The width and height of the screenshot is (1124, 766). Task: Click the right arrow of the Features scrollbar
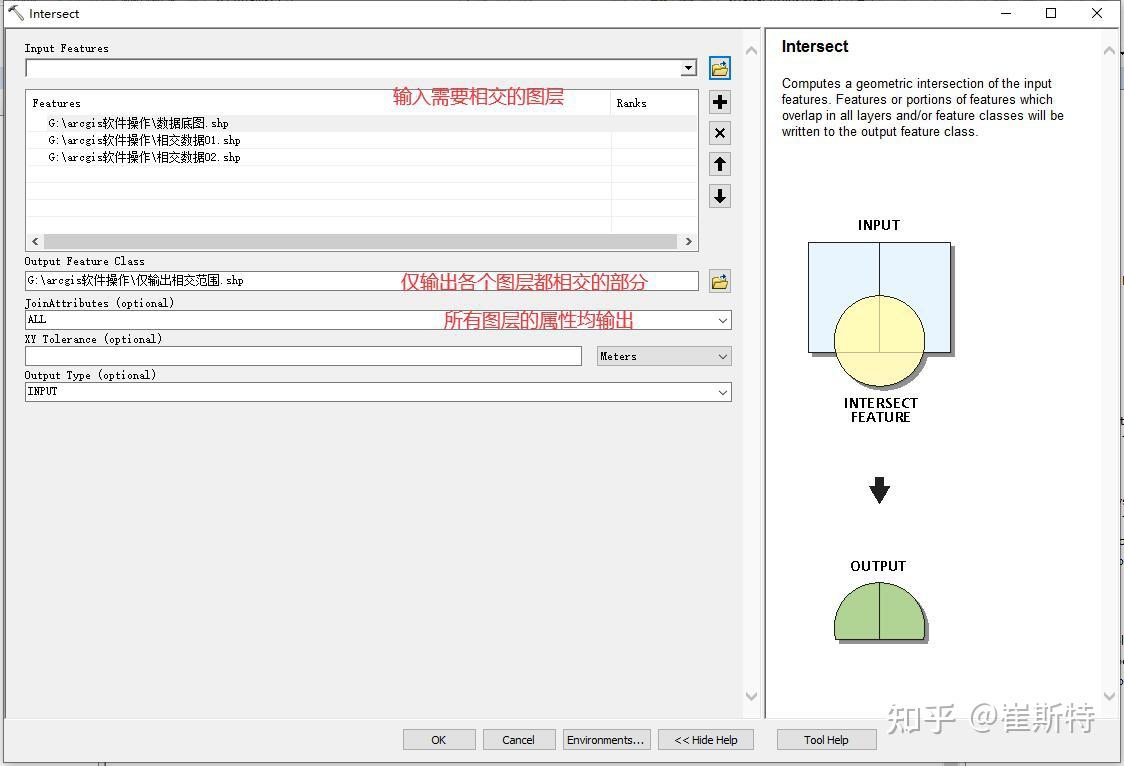click(x=688, y=240)
